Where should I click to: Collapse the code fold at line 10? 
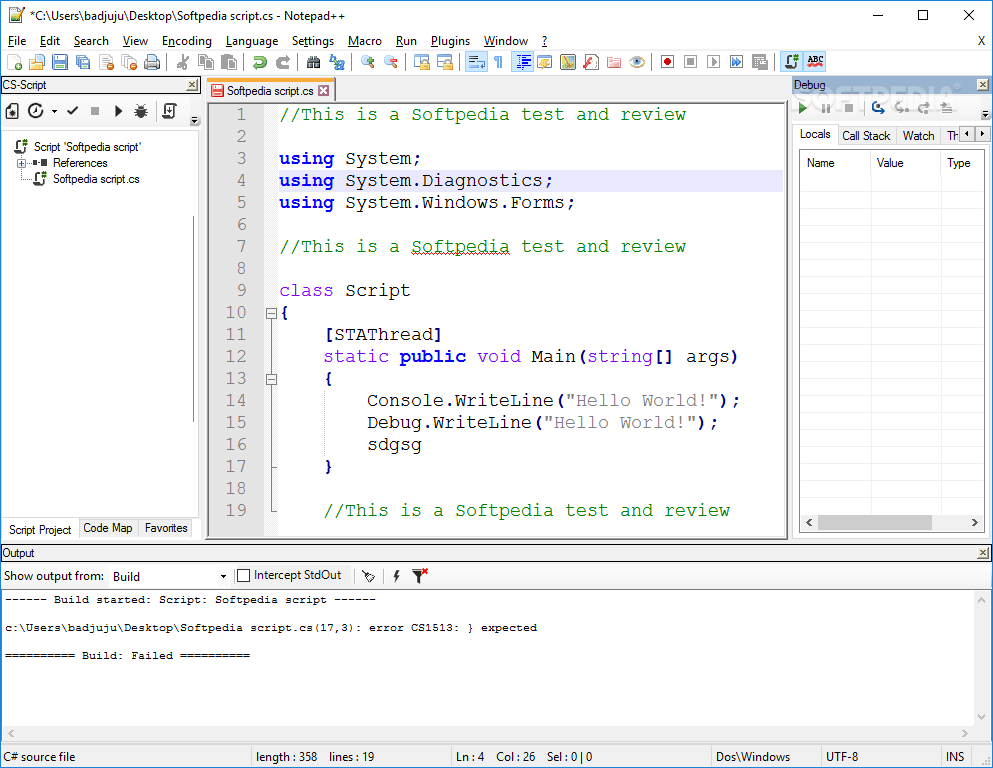pos(271,313)
